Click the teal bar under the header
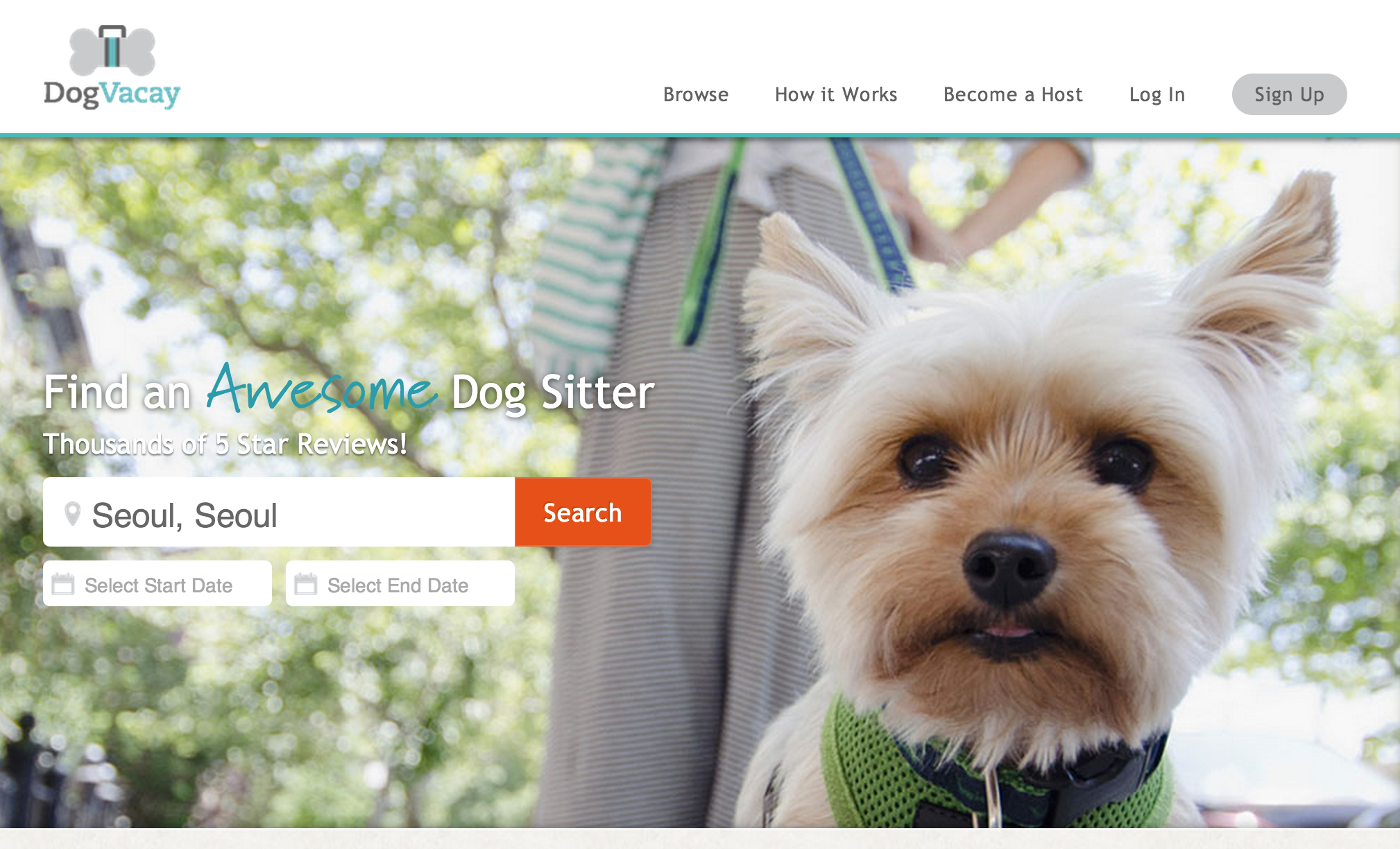1400x849 pixels. [700, 135]
